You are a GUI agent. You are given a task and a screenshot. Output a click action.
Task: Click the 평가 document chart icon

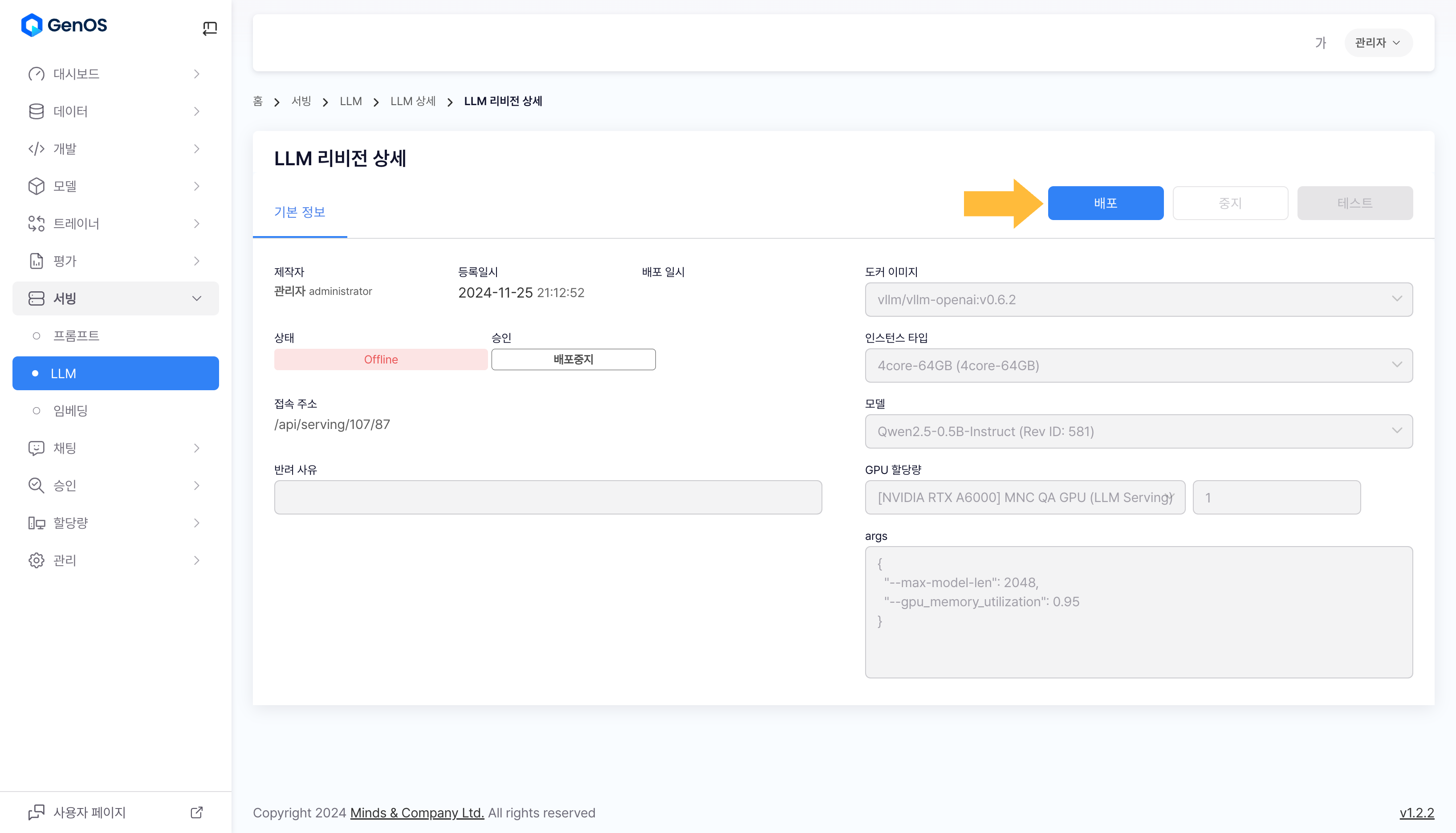pos(36,261)
